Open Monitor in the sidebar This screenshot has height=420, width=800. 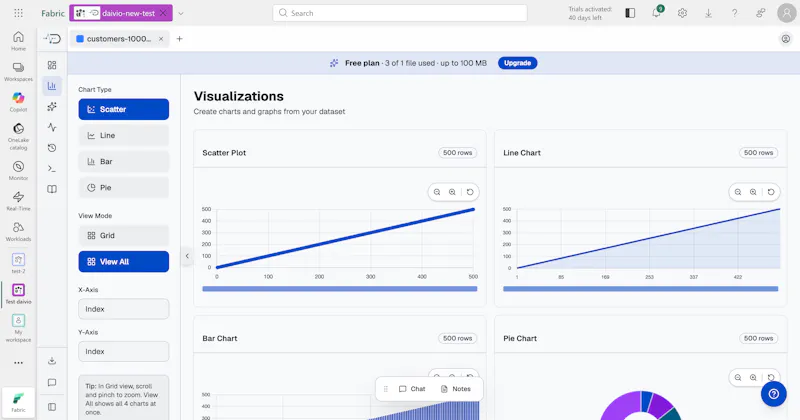[x=18, y=170]
